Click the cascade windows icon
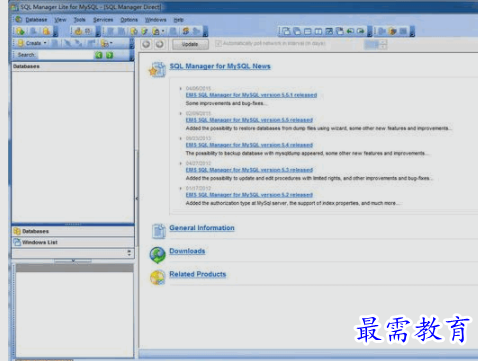Image resolution: width=478 pixels, height=361 pixels. pos(286,31)
